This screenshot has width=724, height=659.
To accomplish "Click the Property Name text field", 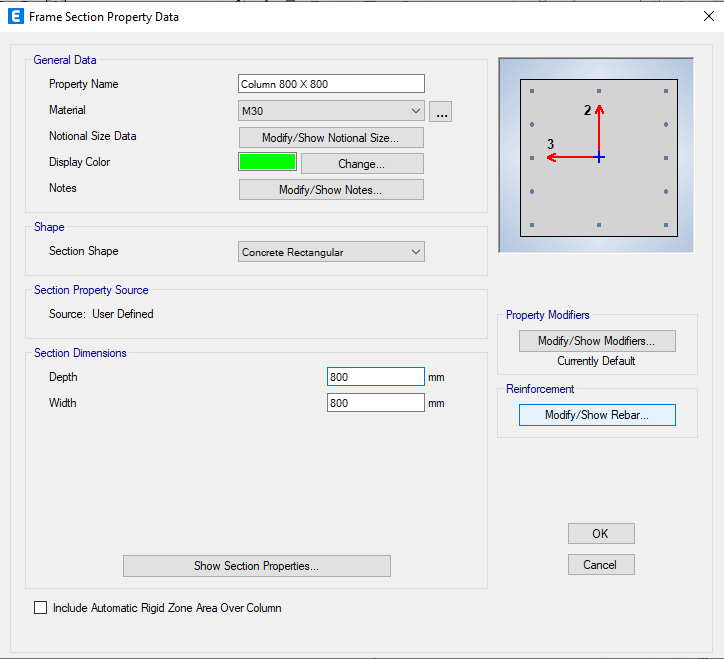I will tap(331, 84).
